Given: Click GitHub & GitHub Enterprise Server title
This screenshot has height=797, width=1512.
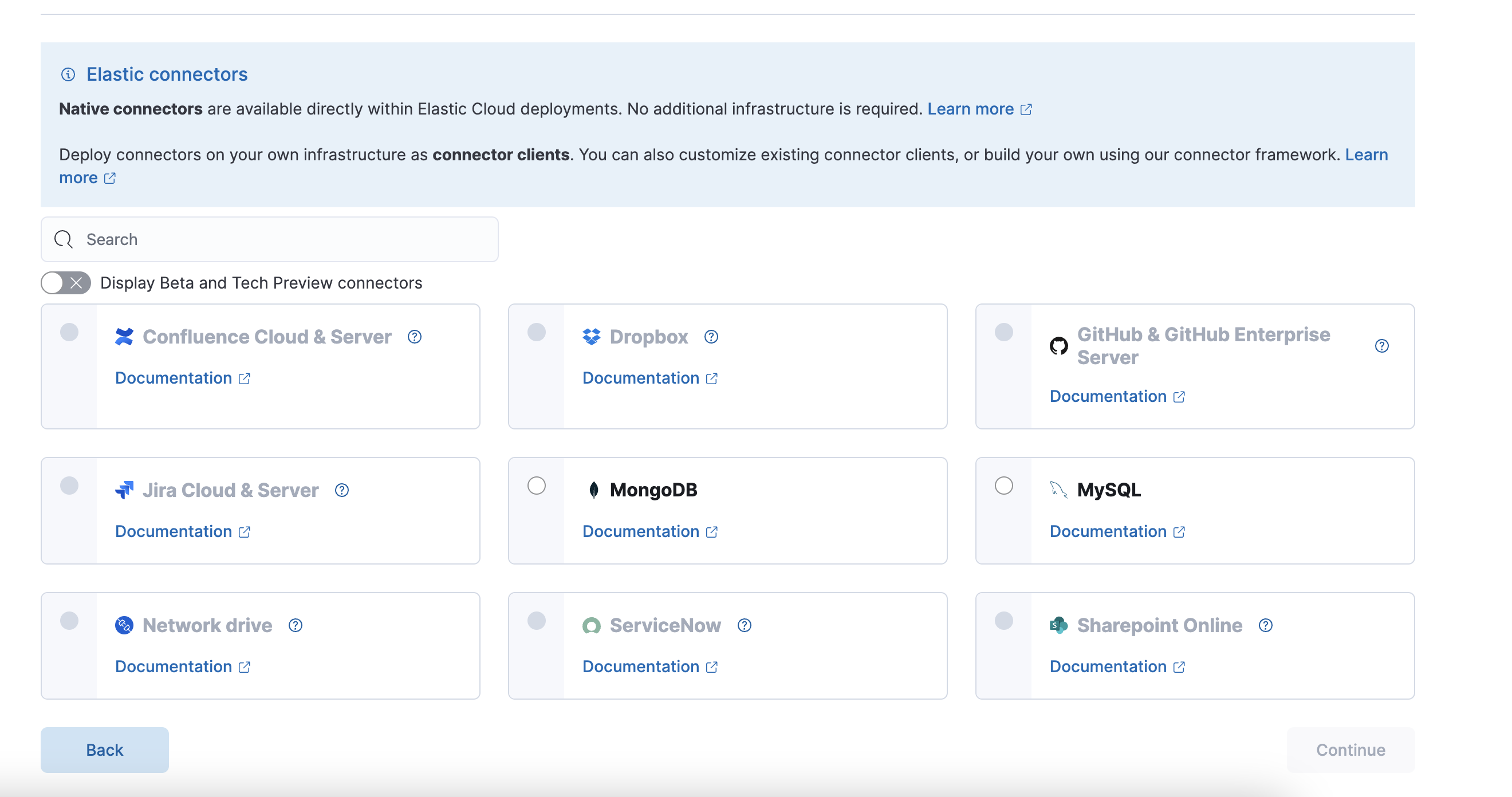Looking at the screenshot, I should (1203, 346).
